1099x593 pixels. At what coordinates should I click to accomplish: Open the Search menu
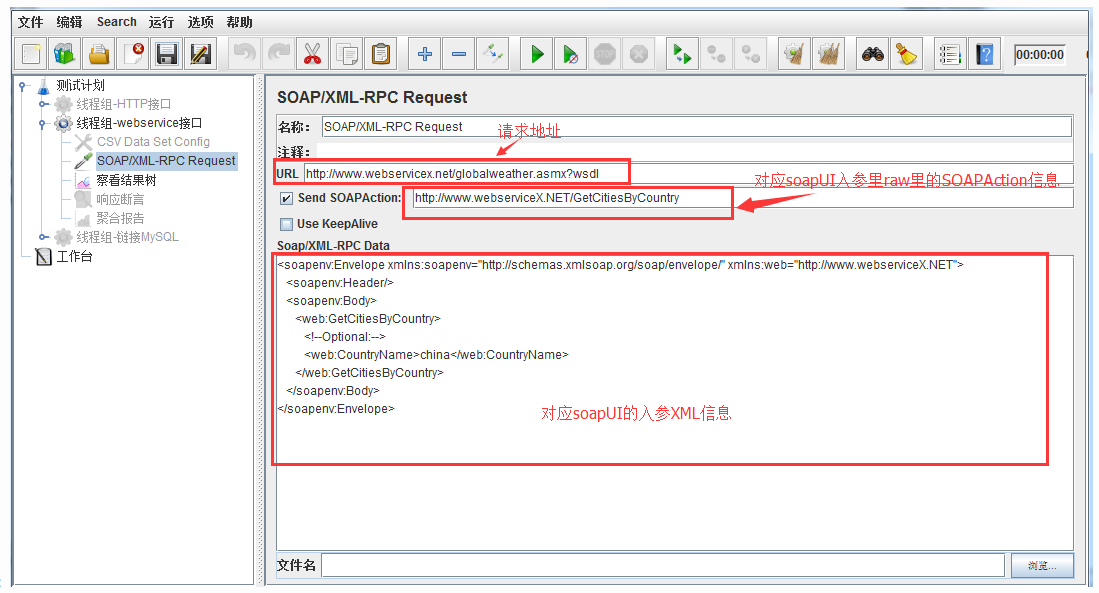tap(116, 22)
